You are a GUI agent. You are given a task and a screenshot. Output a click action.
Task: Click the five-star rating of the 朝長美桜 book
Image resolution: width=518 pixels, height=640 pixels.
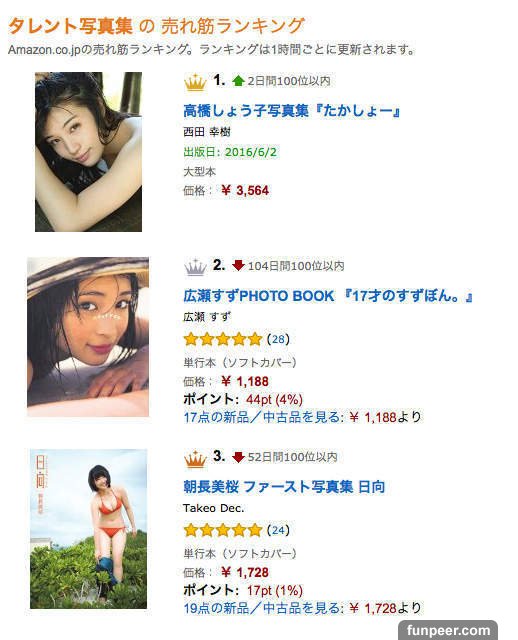pos(222,530)
